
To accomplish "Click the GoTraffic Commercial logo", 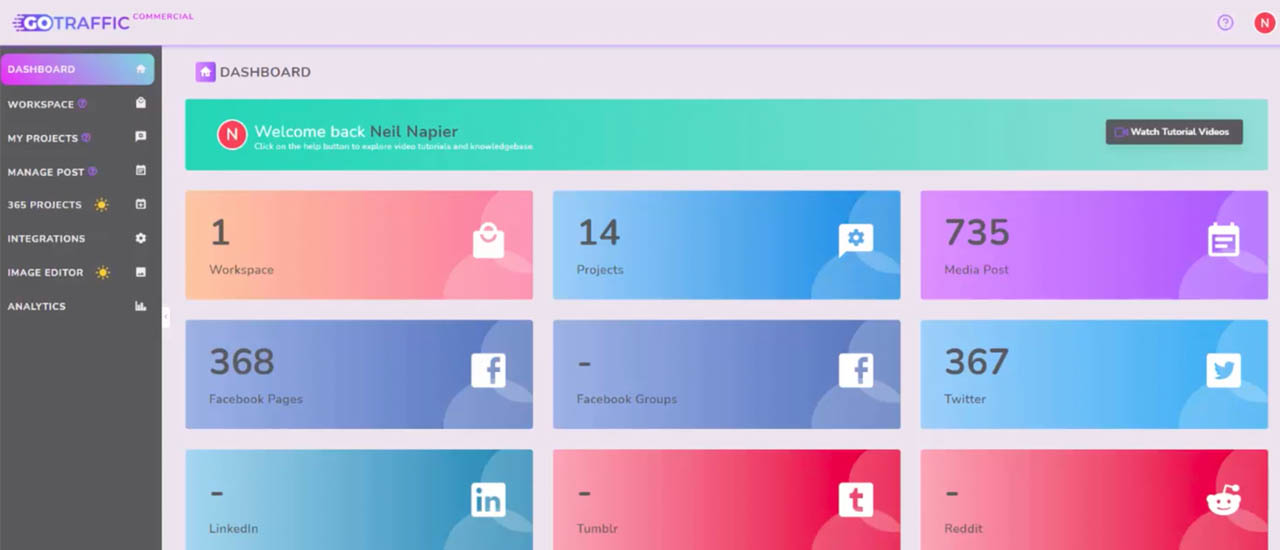I will click(102, 21).
